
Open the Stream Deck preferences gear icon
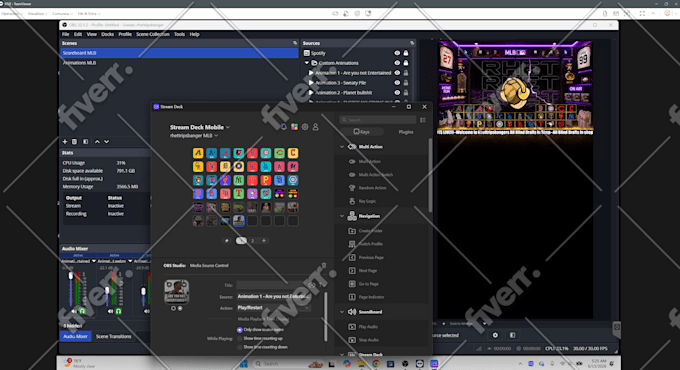coord(305,127)
